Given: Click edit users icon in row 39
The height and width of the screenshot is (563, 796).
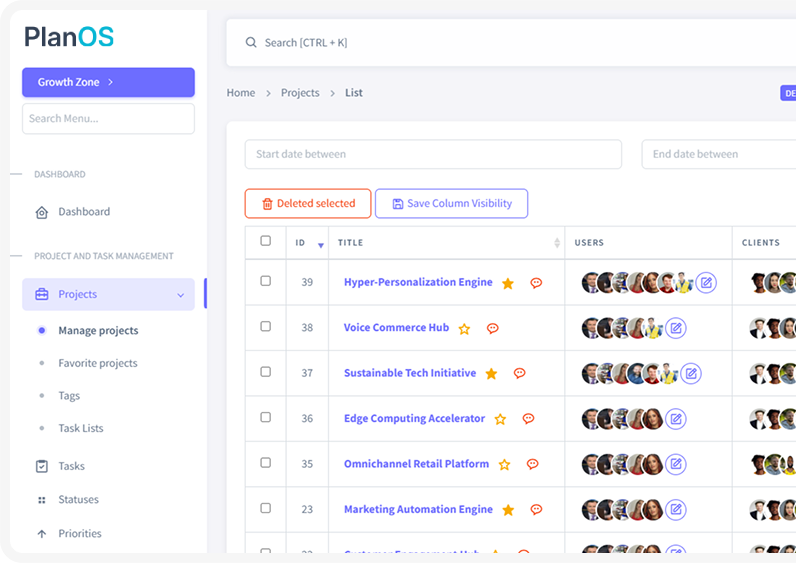Looking at the screenshot, I should pos(706,283).
